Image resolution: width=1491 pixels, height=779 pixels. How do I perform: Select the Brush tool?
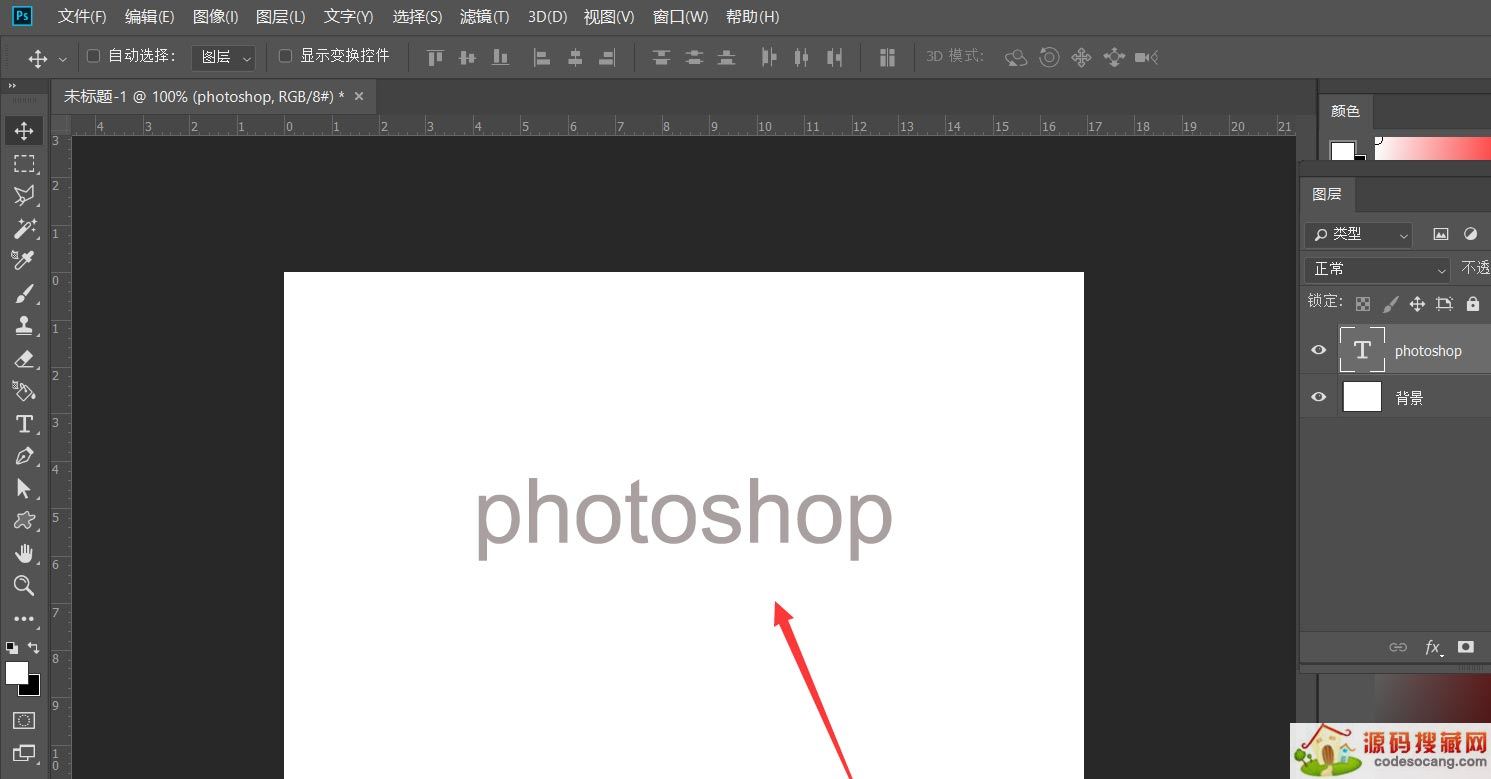(24, 293)
